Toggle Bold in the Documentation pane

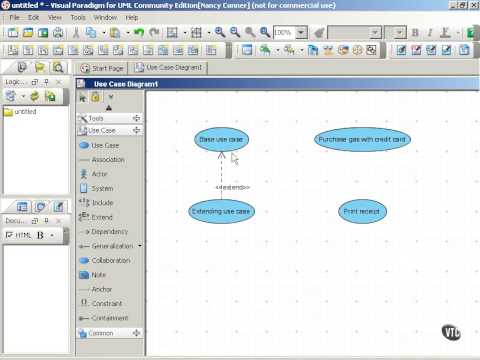[x=40, y=235]
